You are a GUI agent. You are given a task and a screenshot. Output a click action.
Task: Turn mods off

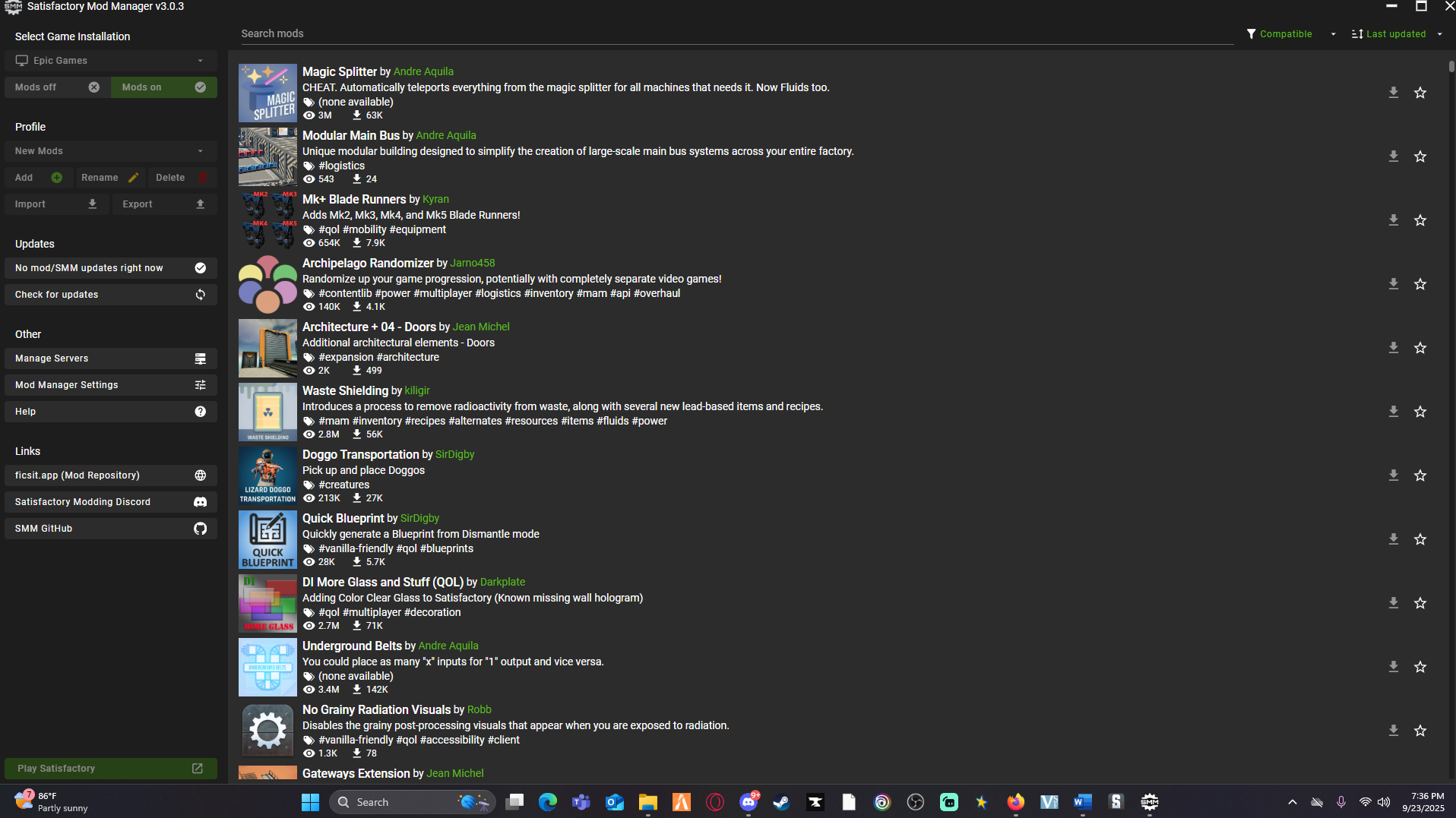58,87
